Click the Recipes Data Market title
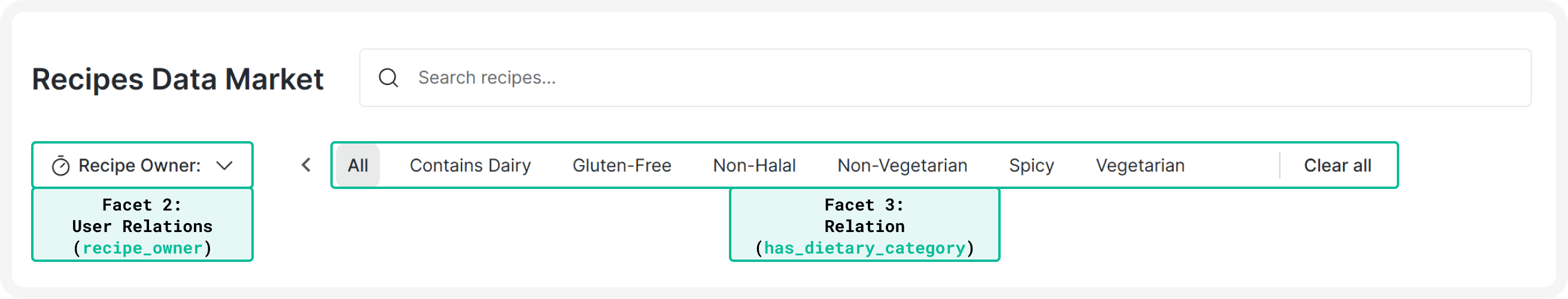Viewport: 1568px width, 299px height. (x=178, y=79)
